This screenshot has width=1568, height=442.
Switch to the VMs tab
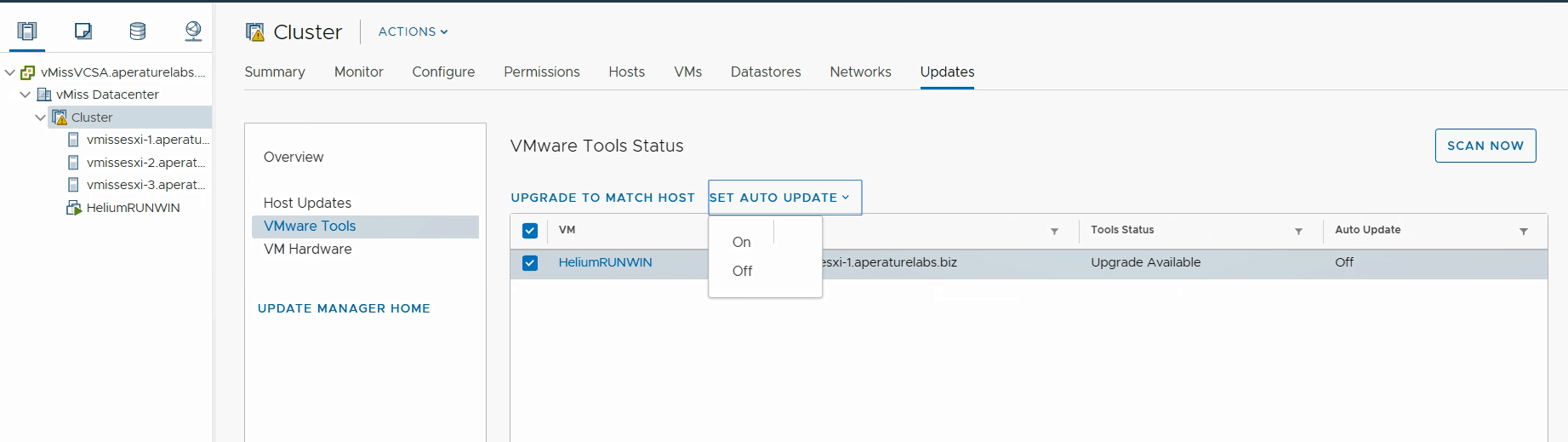click(688, 72)
